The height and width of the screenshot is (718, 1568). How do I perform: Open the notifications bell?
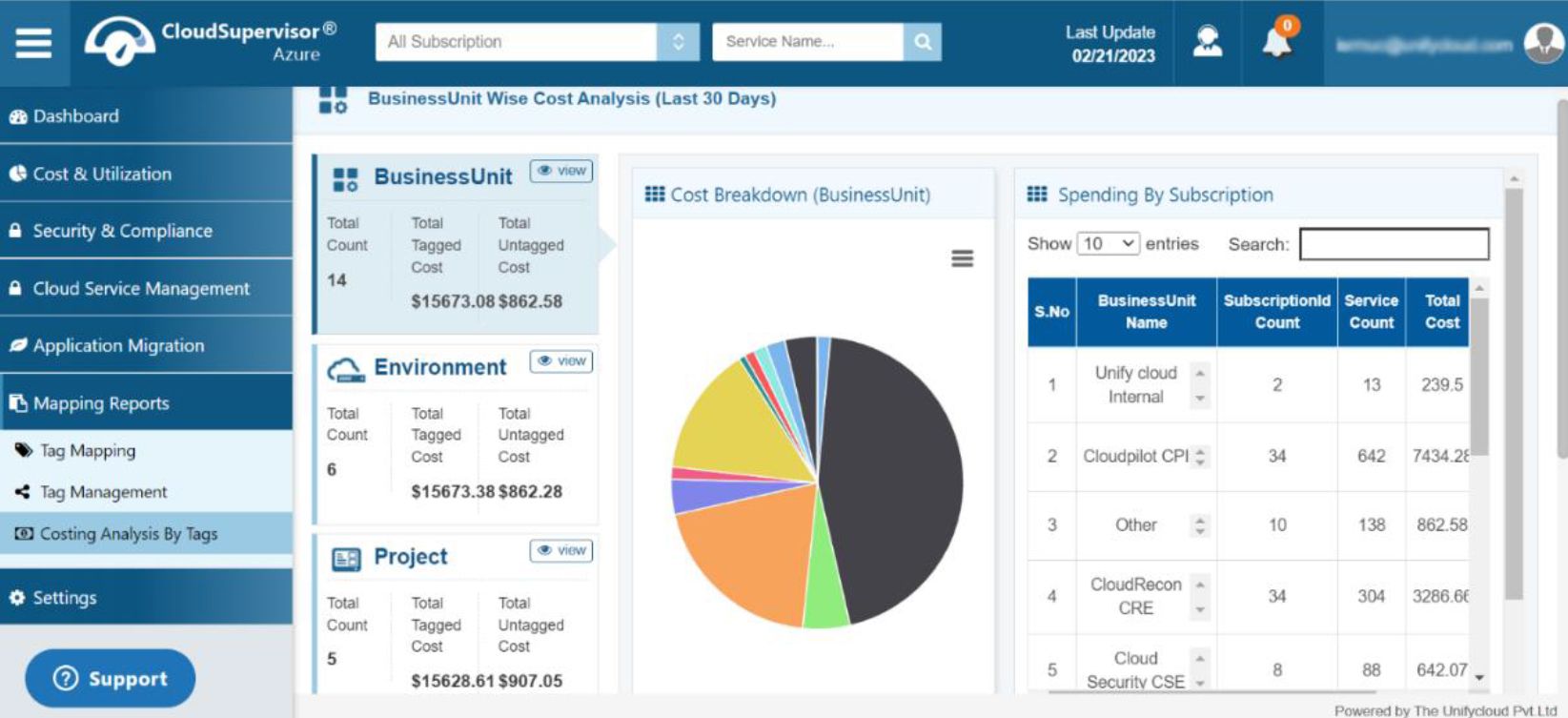1277,41
